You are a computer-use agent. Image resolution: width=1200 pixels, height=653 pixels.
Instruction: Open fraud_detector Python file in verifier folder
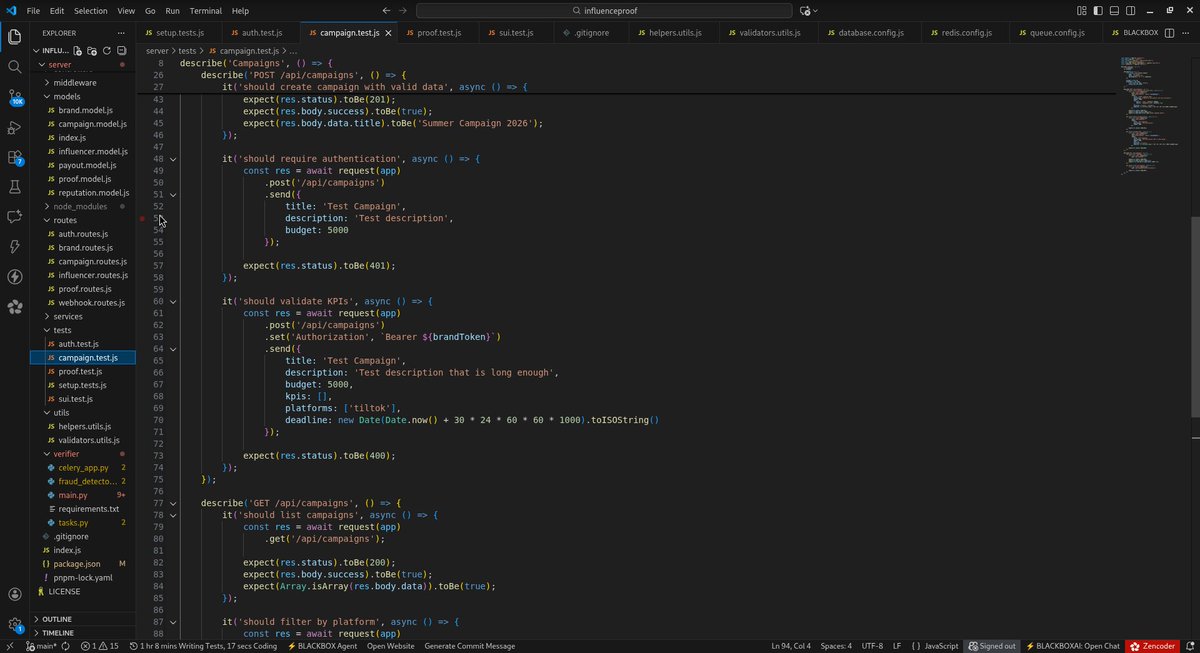pyautogui.click(x=87, y=481)
